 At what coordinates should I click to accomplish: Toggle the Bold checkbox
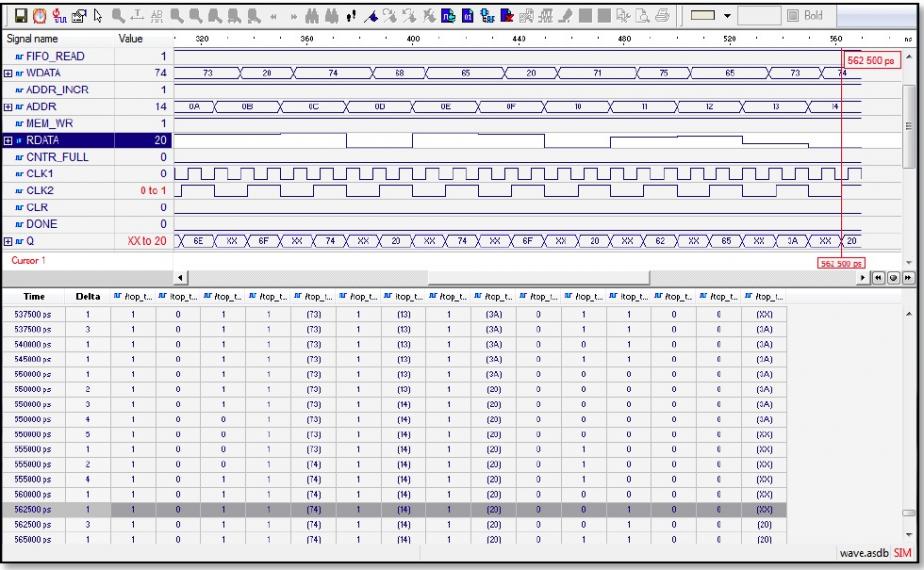pos(793,16)
